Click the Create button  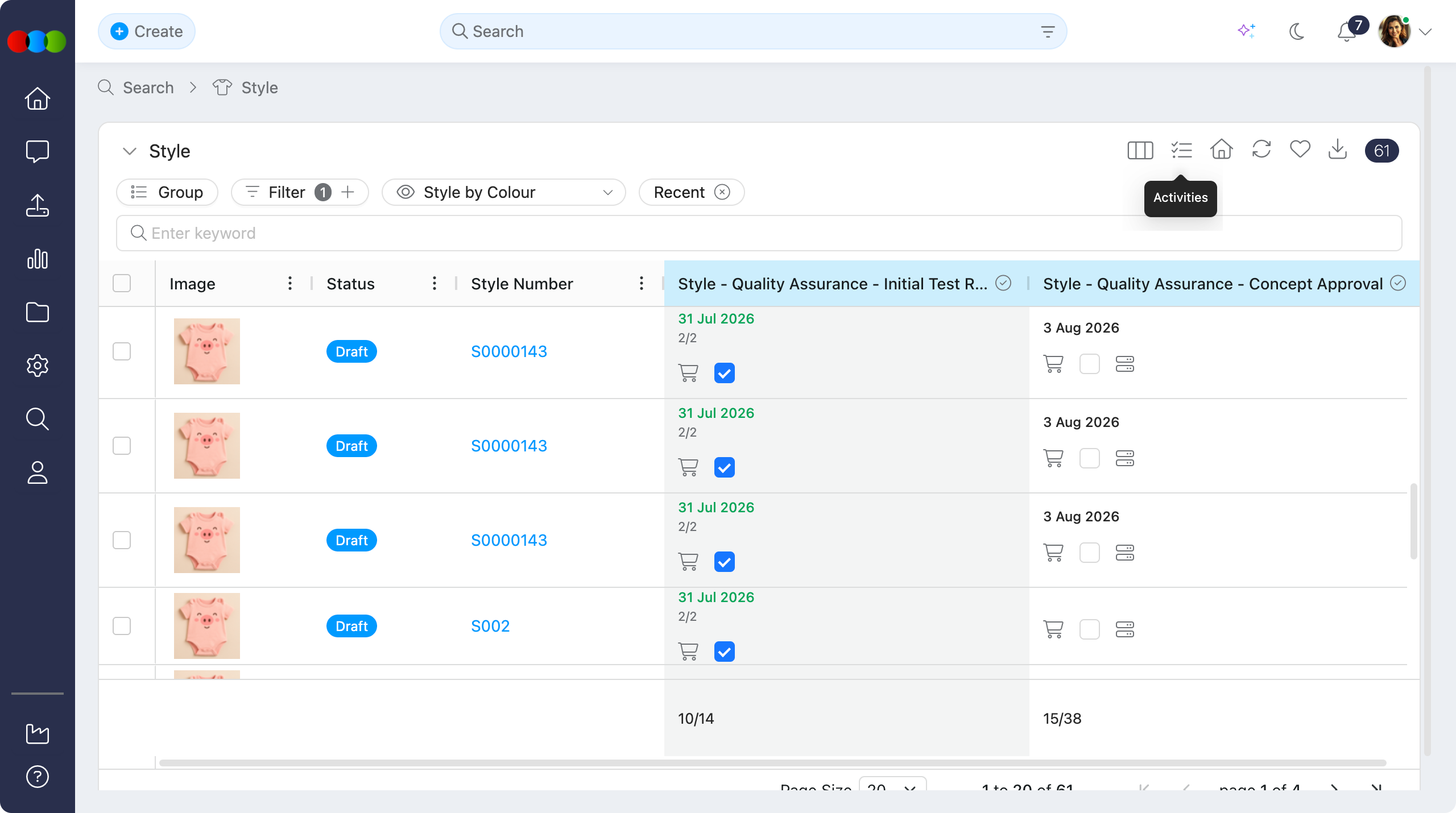tap(147, 31)
